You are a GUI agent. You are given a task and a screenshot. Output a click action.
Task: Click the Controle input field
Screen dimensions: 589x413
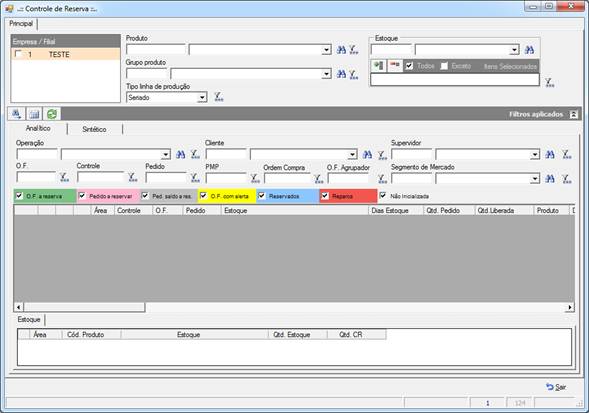tap(101, 177)
